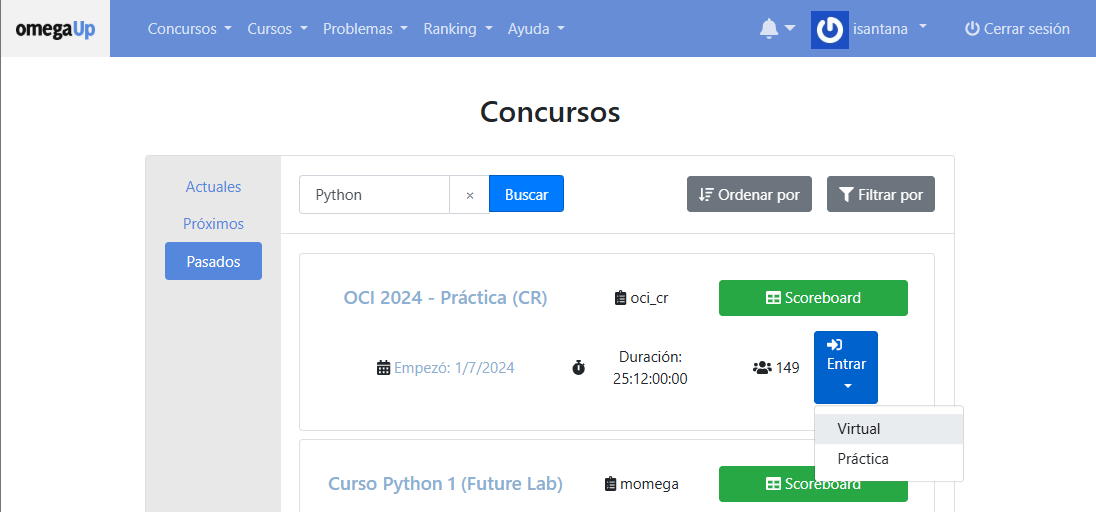This screenshot has height=512, width=1096.
Task: Select the Pasados tab
Action: coord(213,261)
